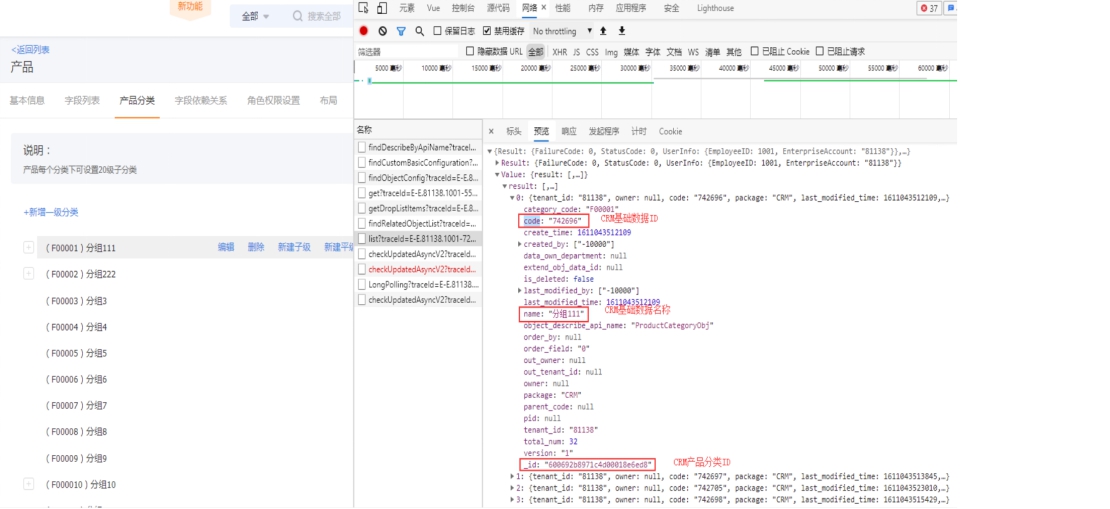Switch to 元素 devtools tab
The image size is (1110, 509).
click(407, 8)
